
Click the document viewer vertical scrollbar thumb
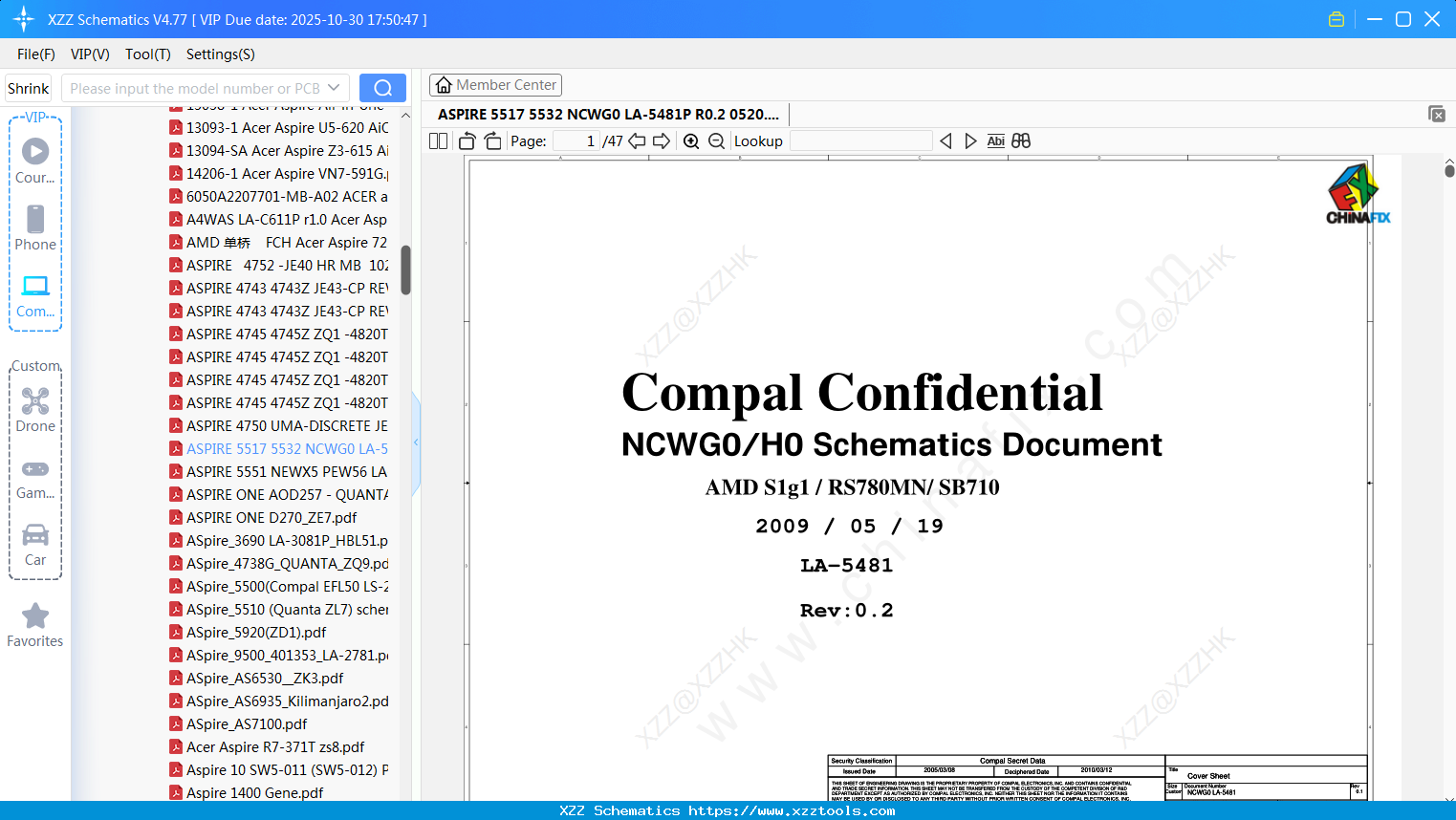(1449, 170)
